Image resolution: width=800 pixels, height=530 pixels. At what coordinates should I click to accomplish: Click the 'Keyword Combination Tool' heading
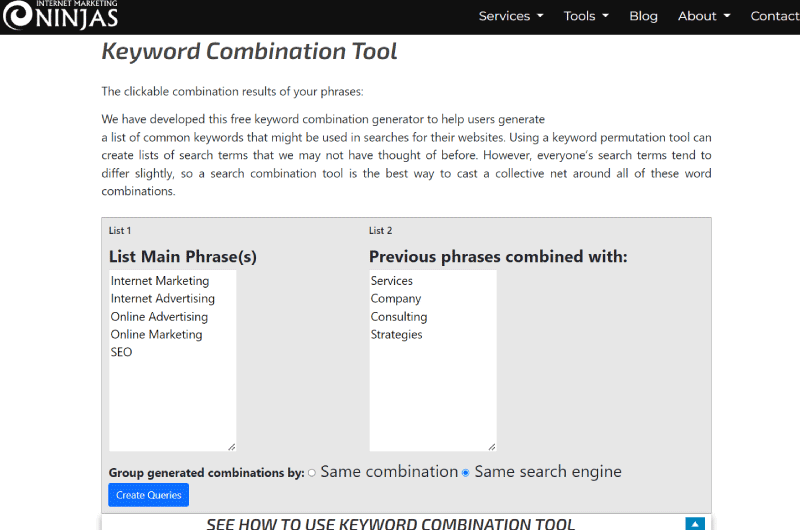249,51
